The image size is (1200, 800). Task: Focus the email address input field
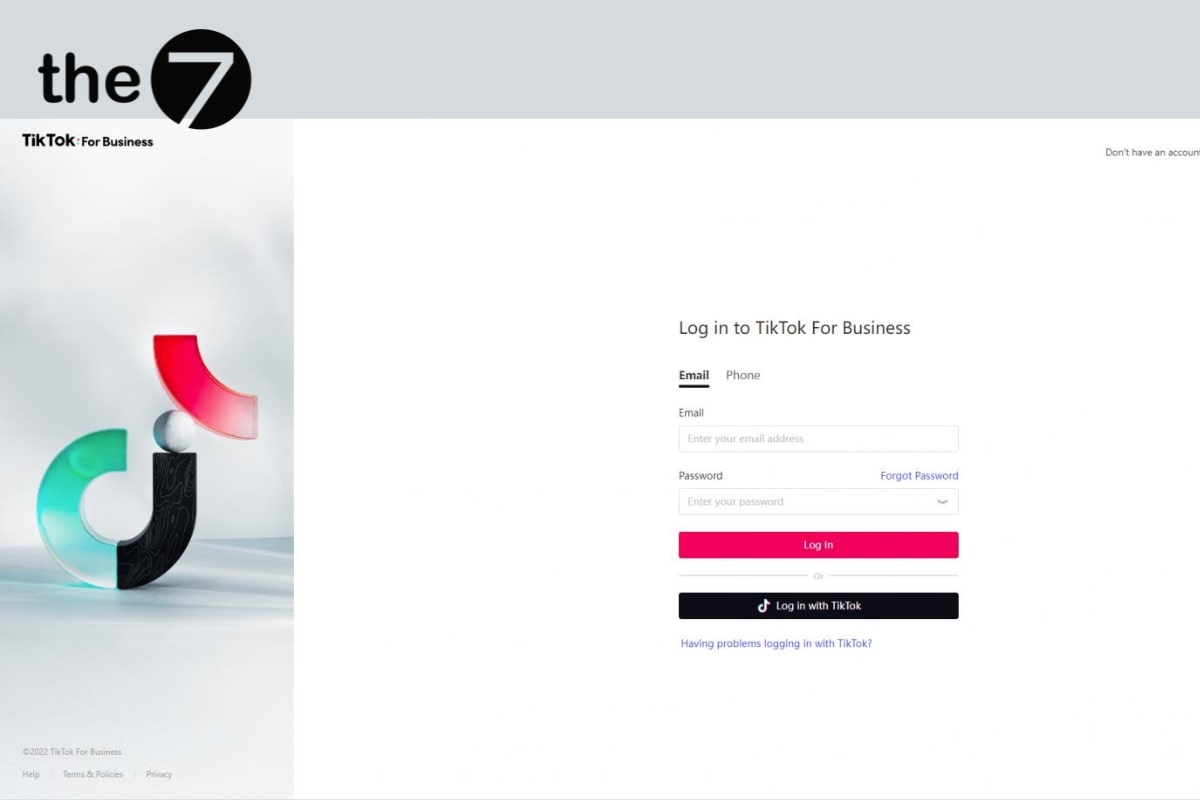[x=818, y=439]
